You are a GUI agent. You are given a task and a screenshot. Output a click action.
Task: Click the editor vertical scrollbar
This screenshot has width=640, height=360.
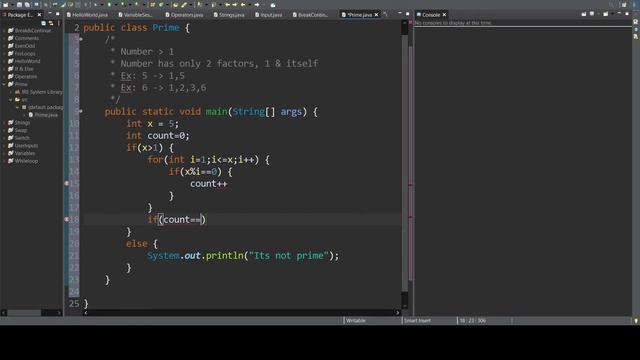405,163
